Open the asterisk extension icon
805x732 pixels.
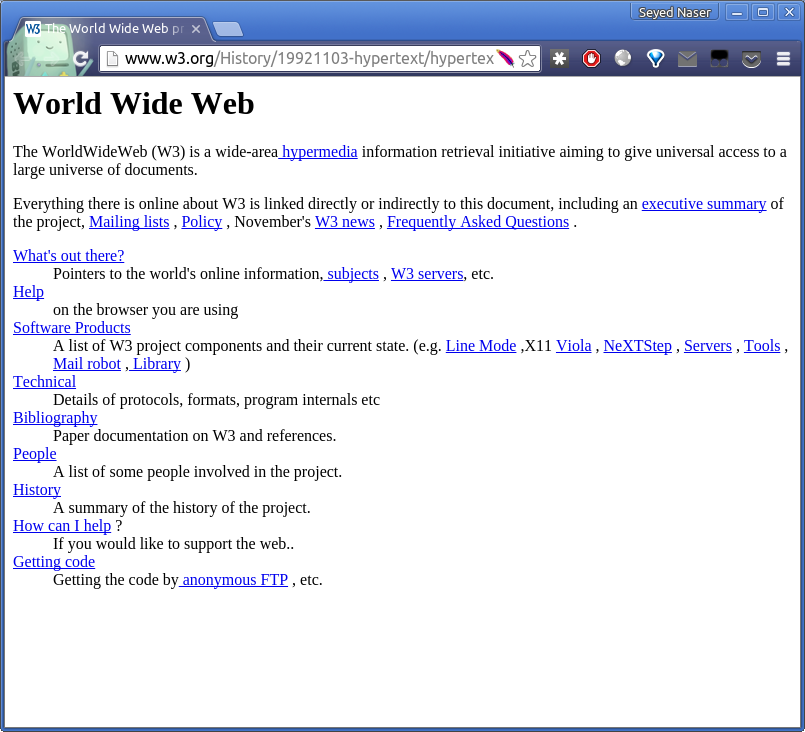coord(559,59)
